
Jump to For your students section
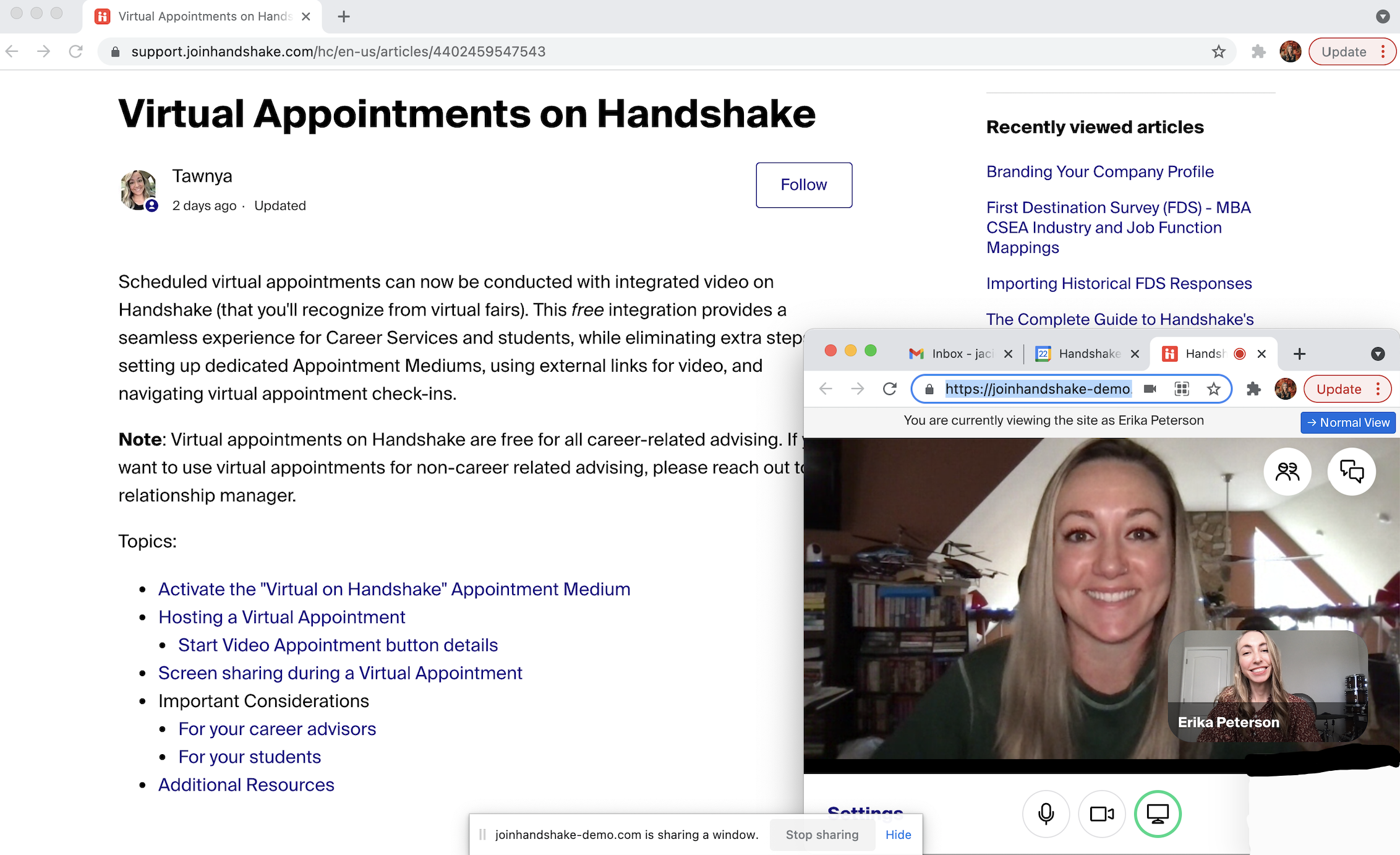point(249,757)
